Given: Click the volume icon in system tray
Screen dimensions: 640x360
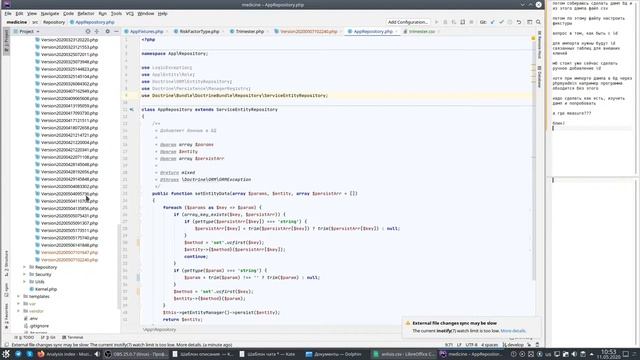Looking at the screenshot, I should (574, 354).
